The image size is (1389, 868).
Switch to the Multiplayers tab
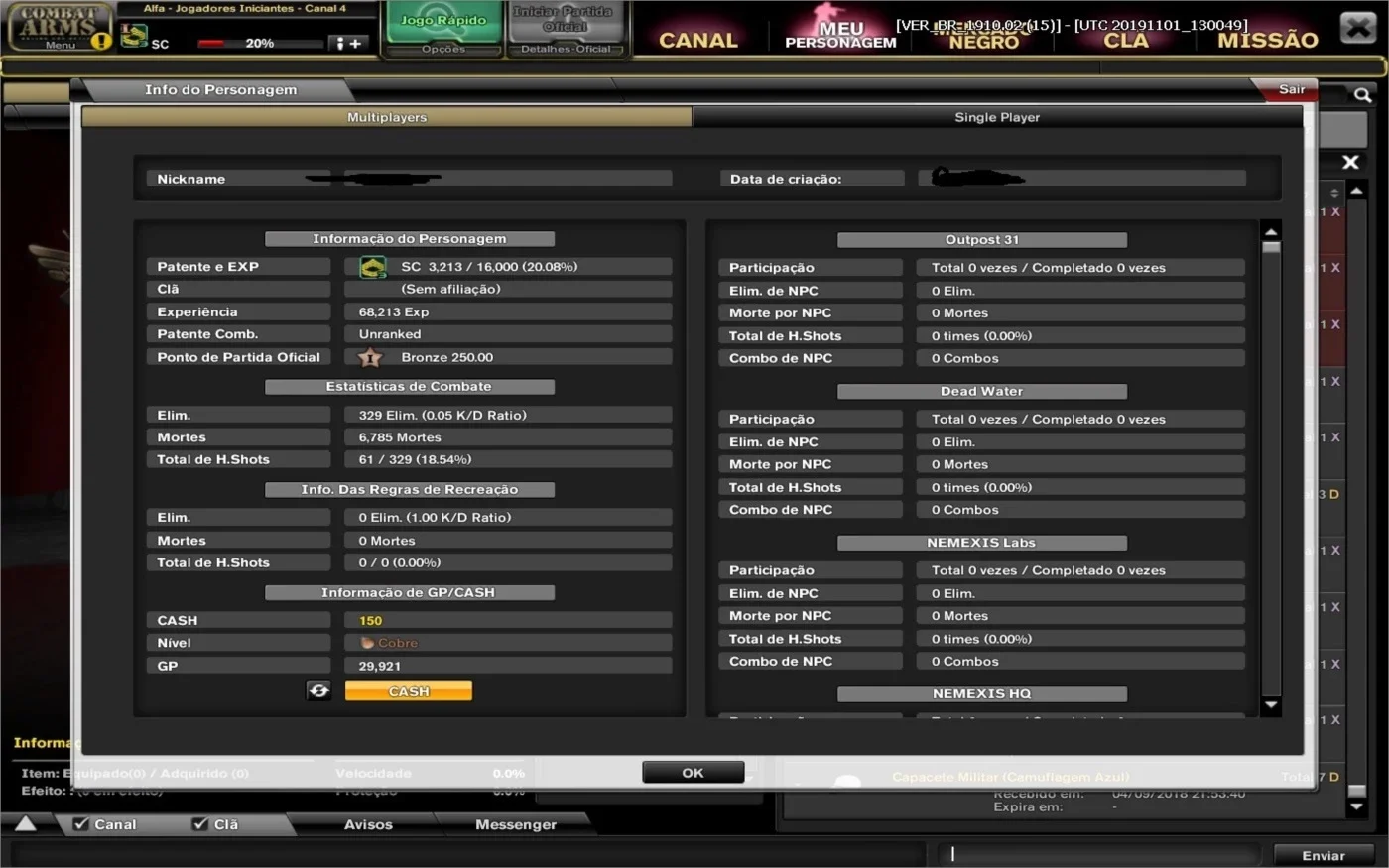coord(387,117)
